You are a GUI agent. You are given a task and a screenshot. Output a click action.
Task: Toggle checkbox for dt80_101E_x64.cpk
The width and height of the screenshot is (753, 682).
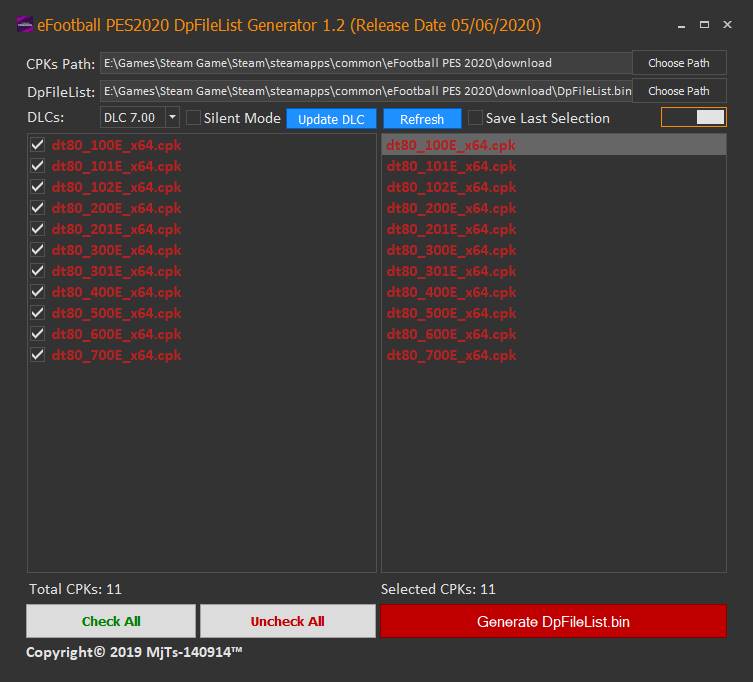(37, 166)
